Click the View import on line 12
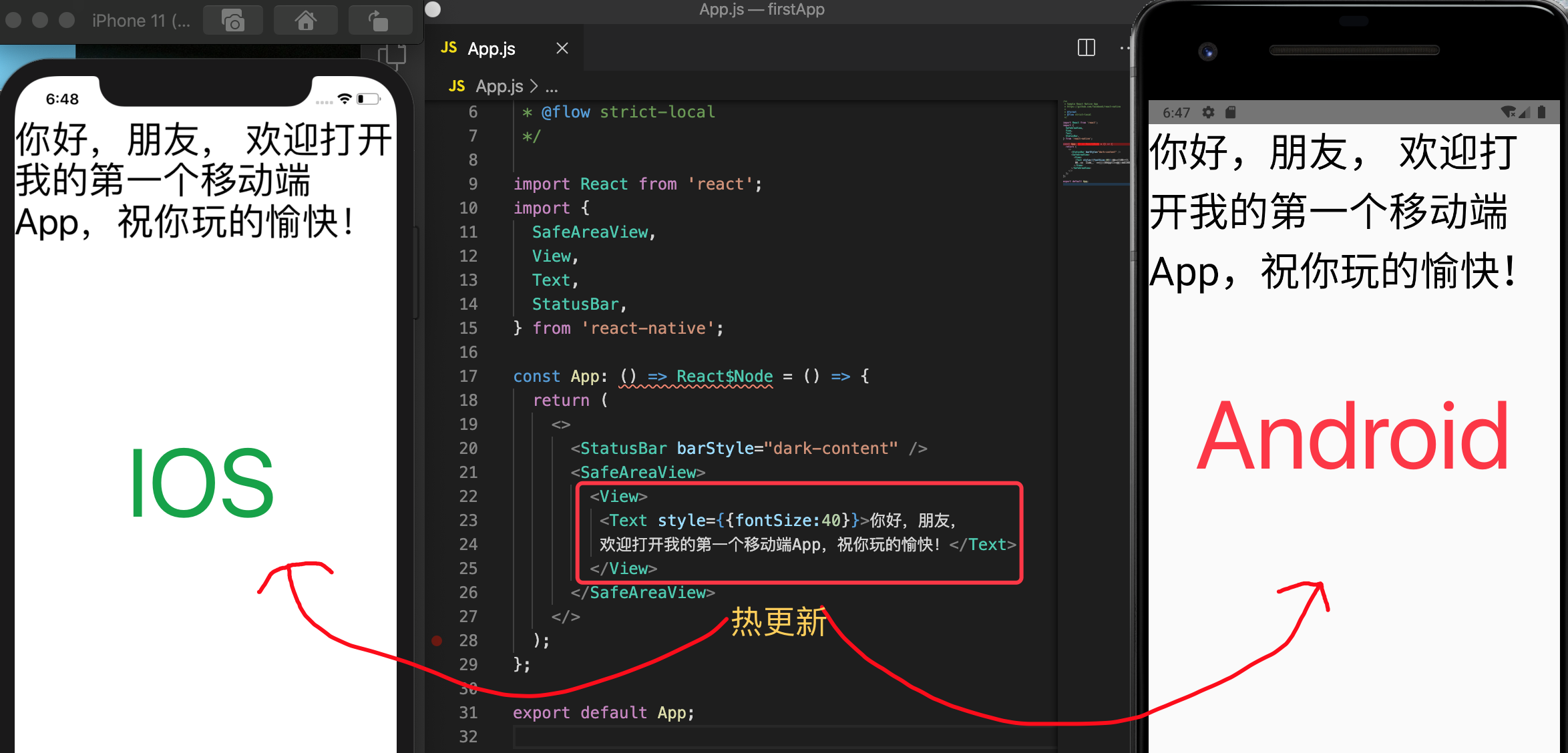1568x753 pixels. pos(551,256)
